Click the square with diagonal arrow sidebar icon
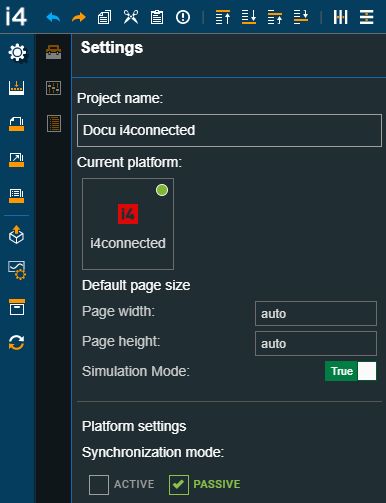 point(16,160)
